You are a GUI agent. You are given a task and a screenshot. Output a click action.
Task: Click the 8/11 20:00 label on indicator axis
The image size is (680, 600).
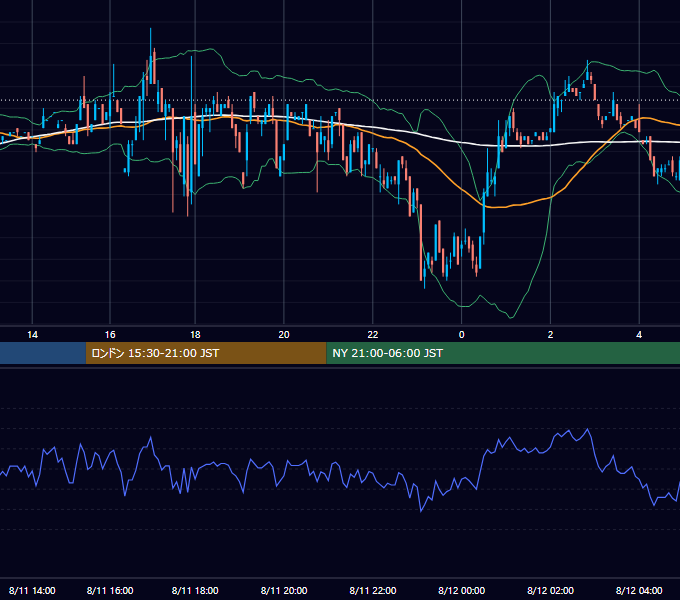[x=284, y=590]
